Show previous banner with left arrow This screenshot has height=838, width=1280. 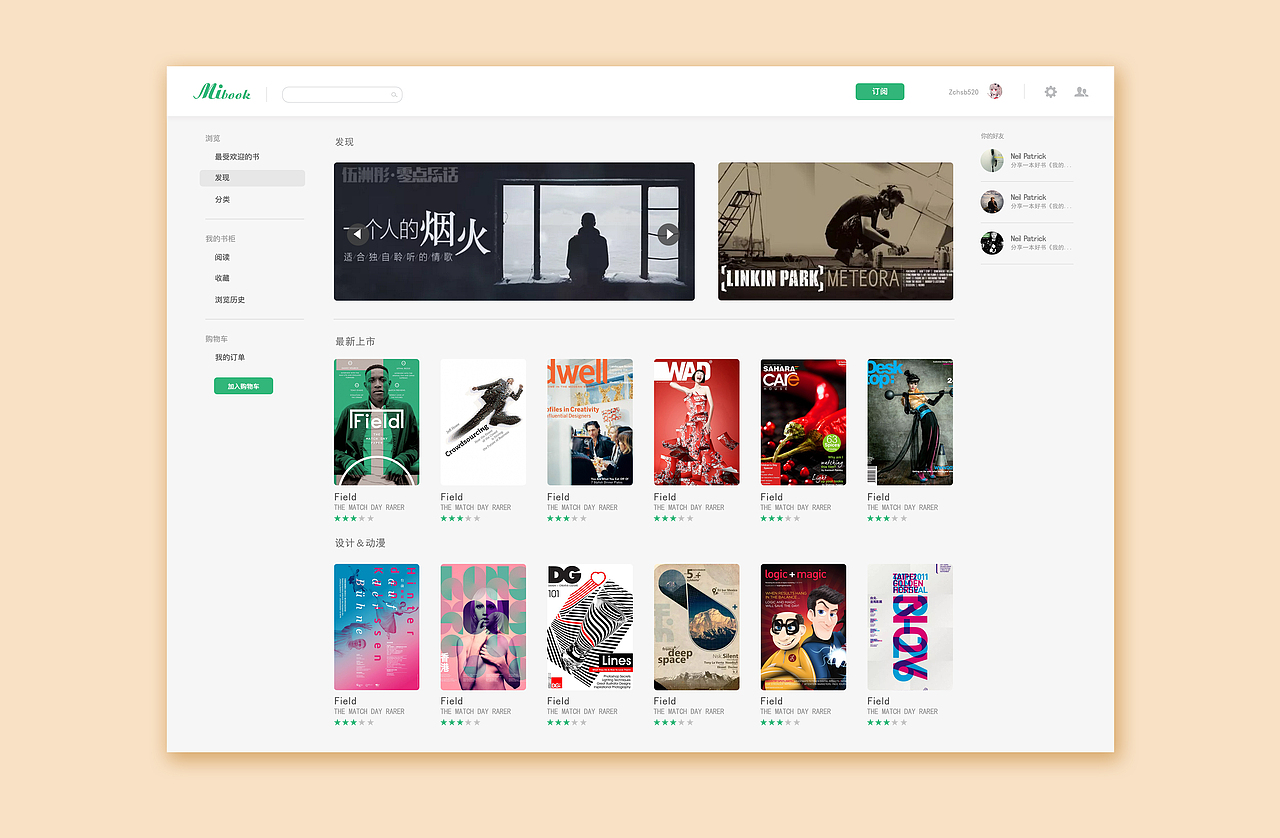click(357, 235)
